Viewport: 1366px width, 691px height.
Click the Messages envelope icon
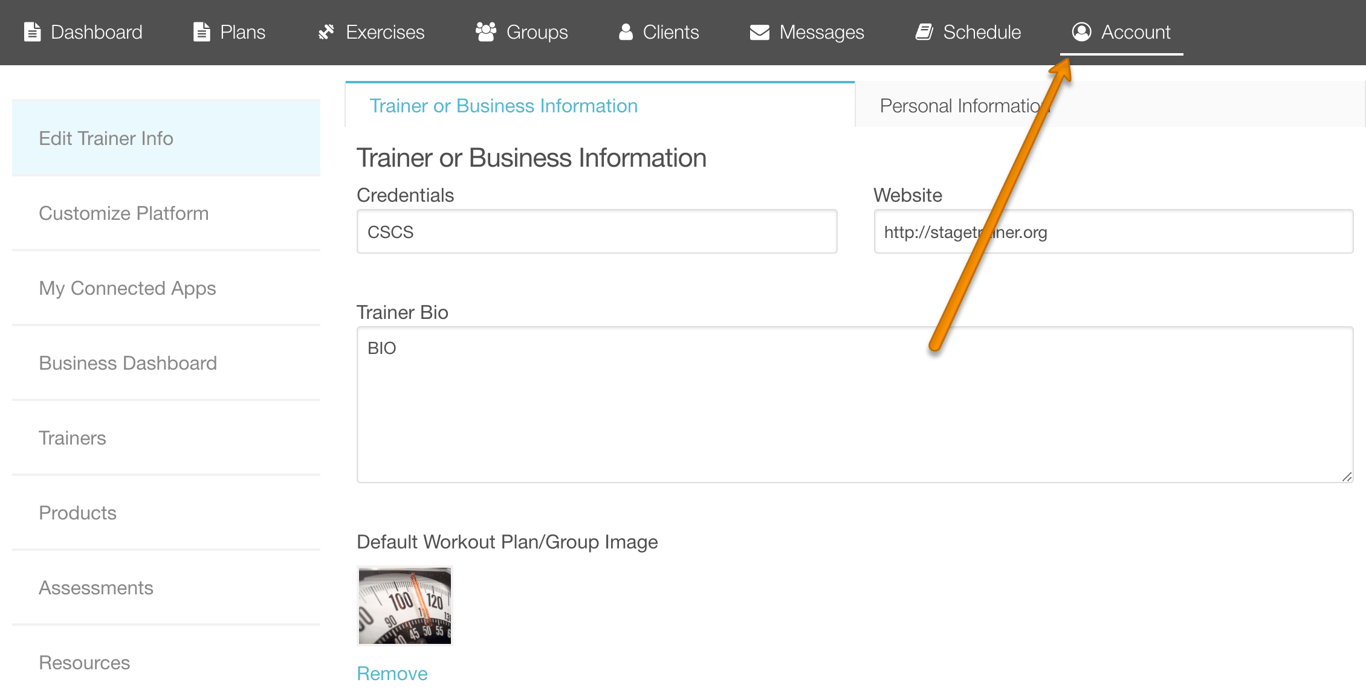click(x=760, y=32)
